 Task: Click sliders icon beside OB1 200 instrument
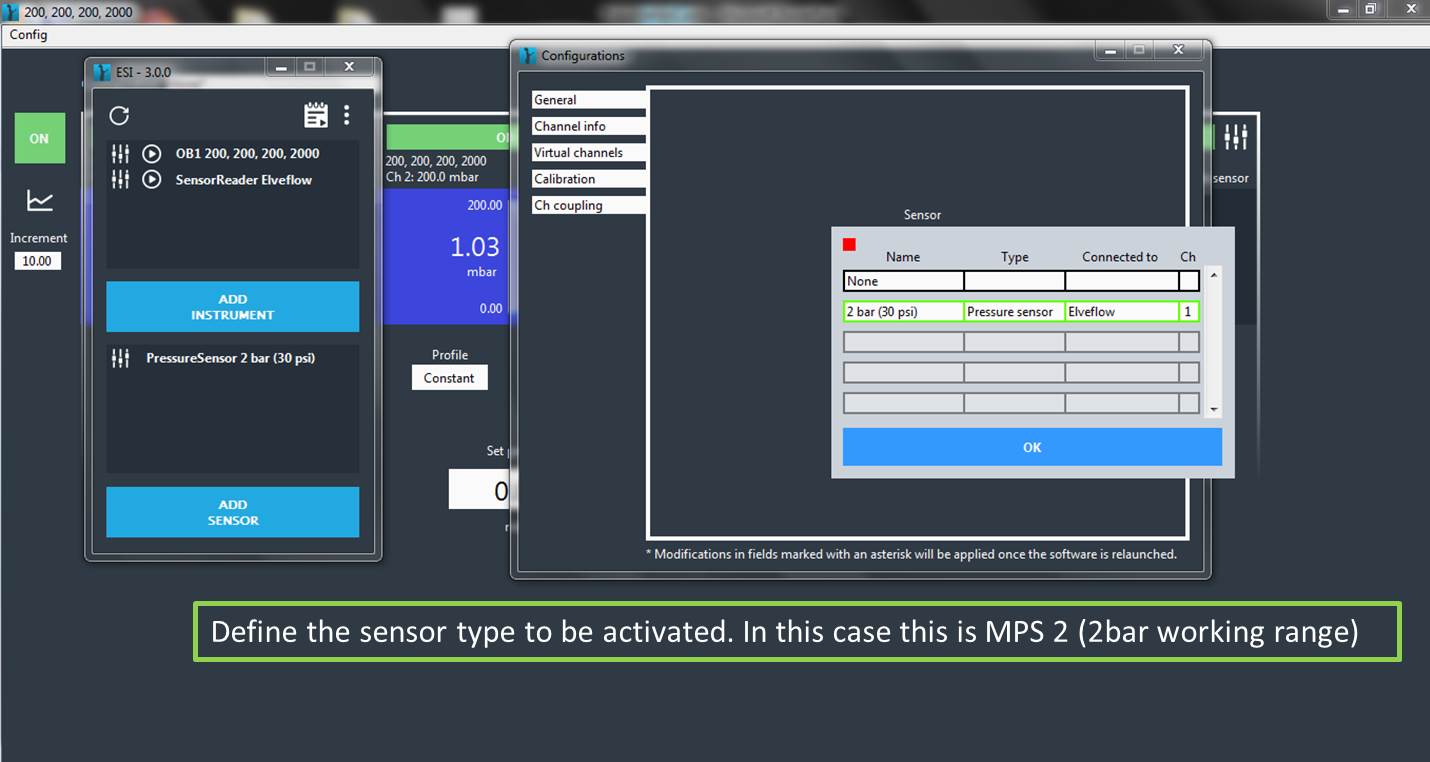(x=120, y=154)
